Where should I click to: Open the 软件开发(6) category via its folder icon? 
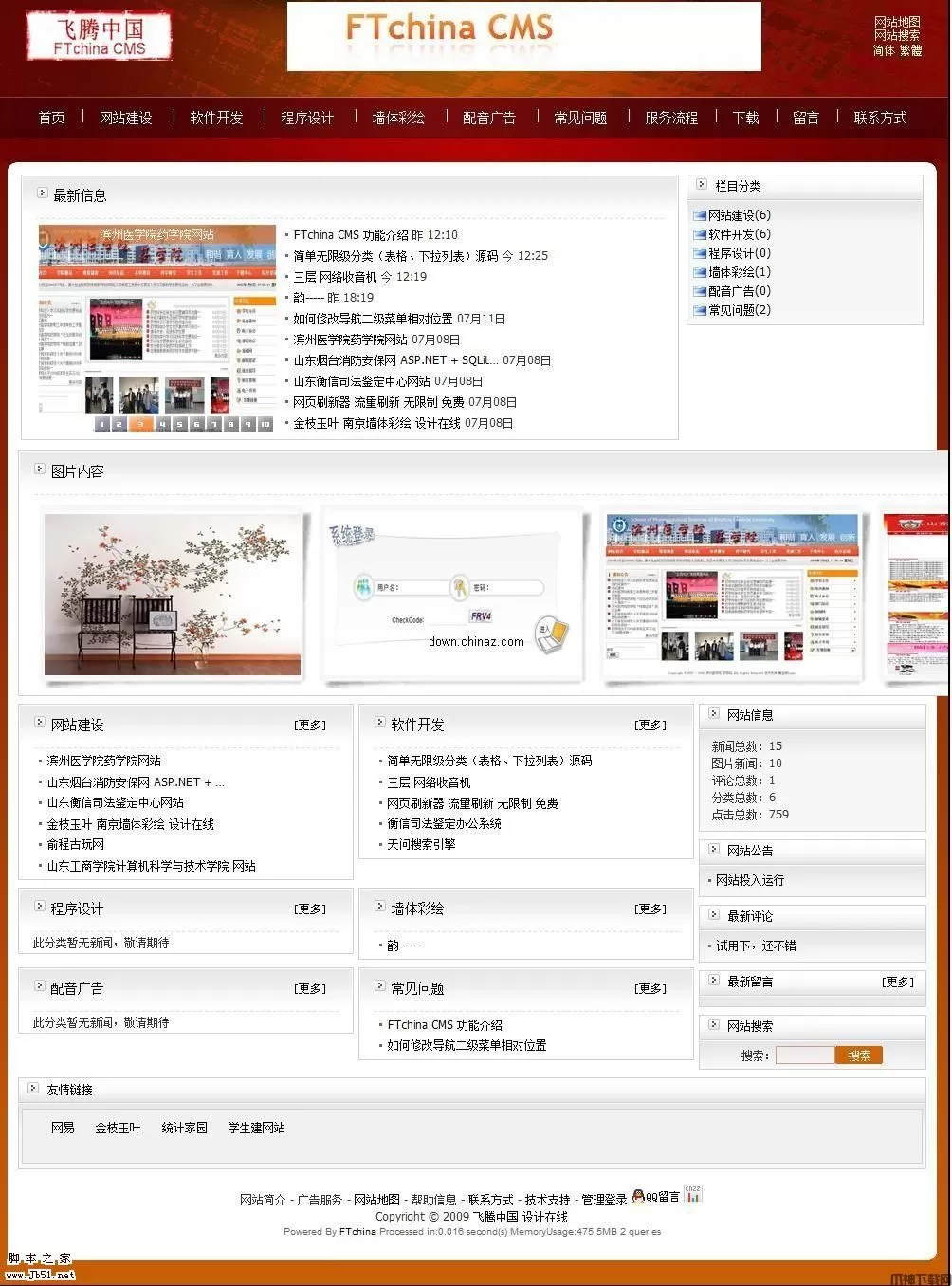[698, 234]
